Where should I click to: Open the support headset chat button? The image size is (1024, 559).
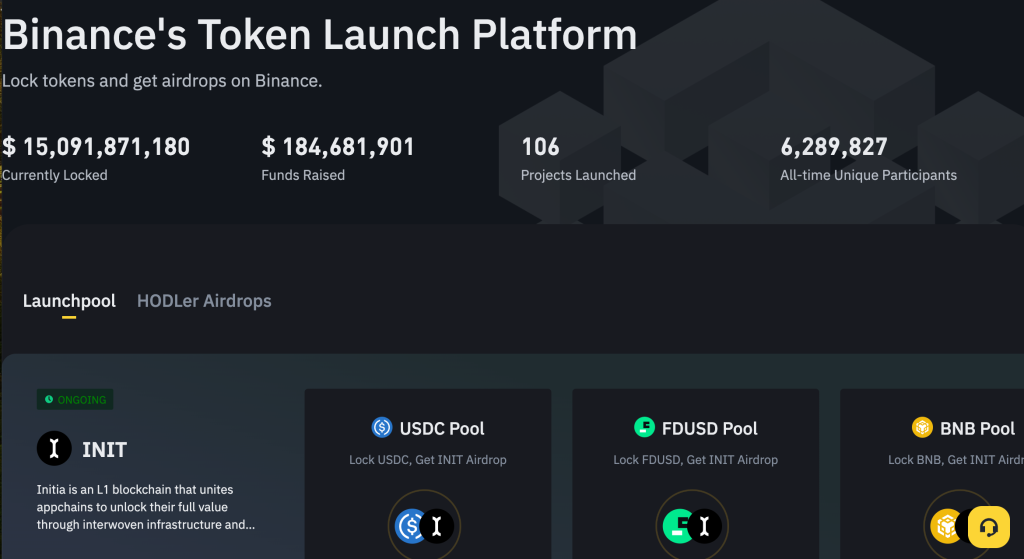(988, 527)
